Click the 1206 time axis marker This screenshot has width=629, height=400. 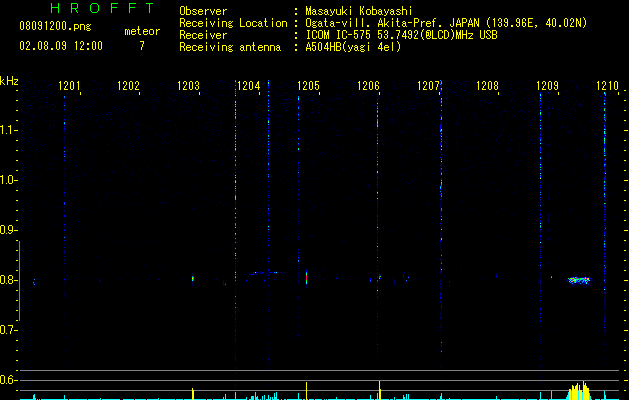click(x=368, y=86)
